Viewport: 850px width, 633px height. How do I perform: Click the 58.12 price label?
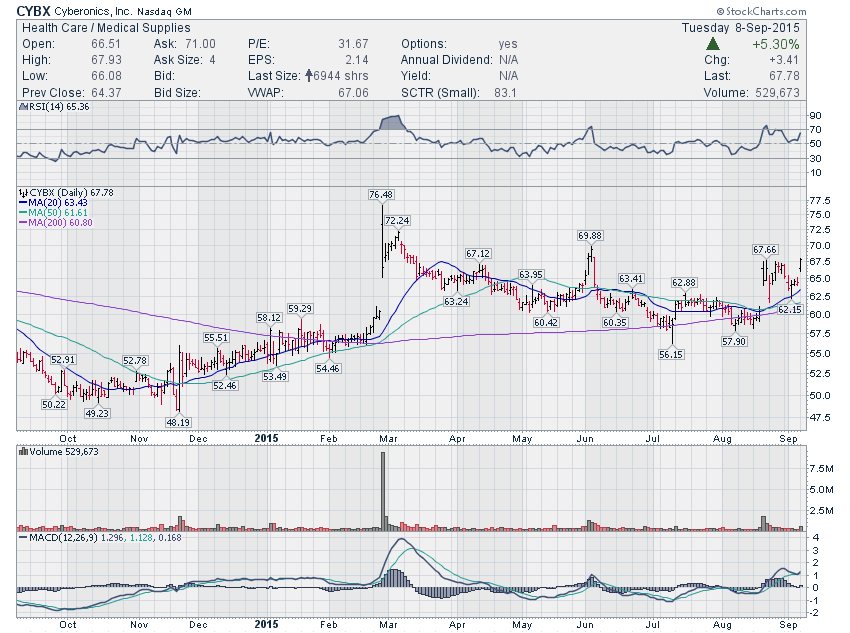tap(269, 318)
